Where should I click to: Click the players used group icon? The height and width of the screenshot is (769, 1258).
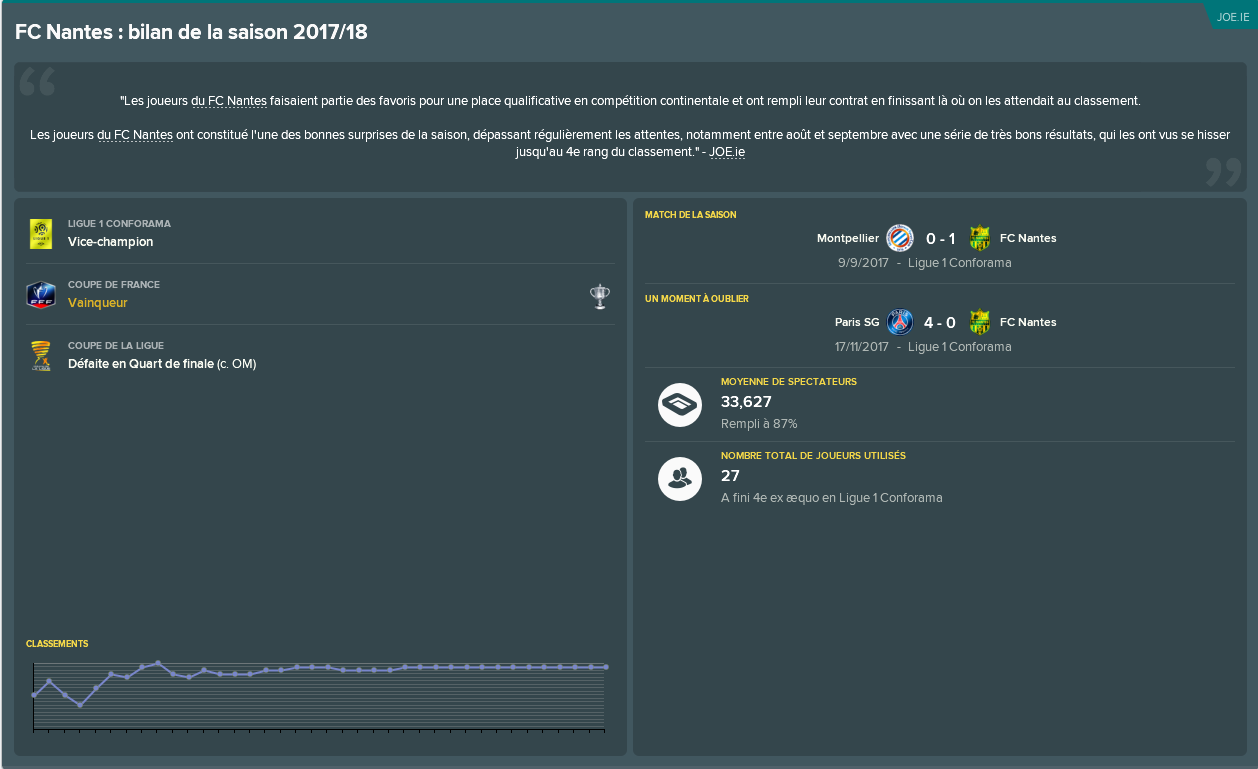(680, 479)
